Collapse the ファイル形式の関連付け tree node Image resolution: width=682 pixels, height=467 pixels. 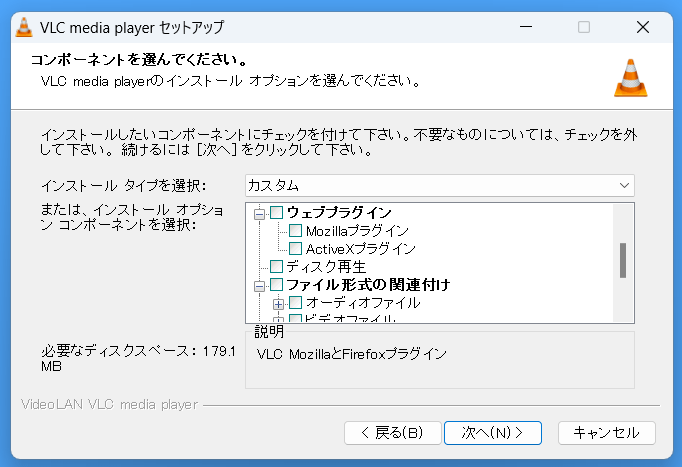[260, 286]
